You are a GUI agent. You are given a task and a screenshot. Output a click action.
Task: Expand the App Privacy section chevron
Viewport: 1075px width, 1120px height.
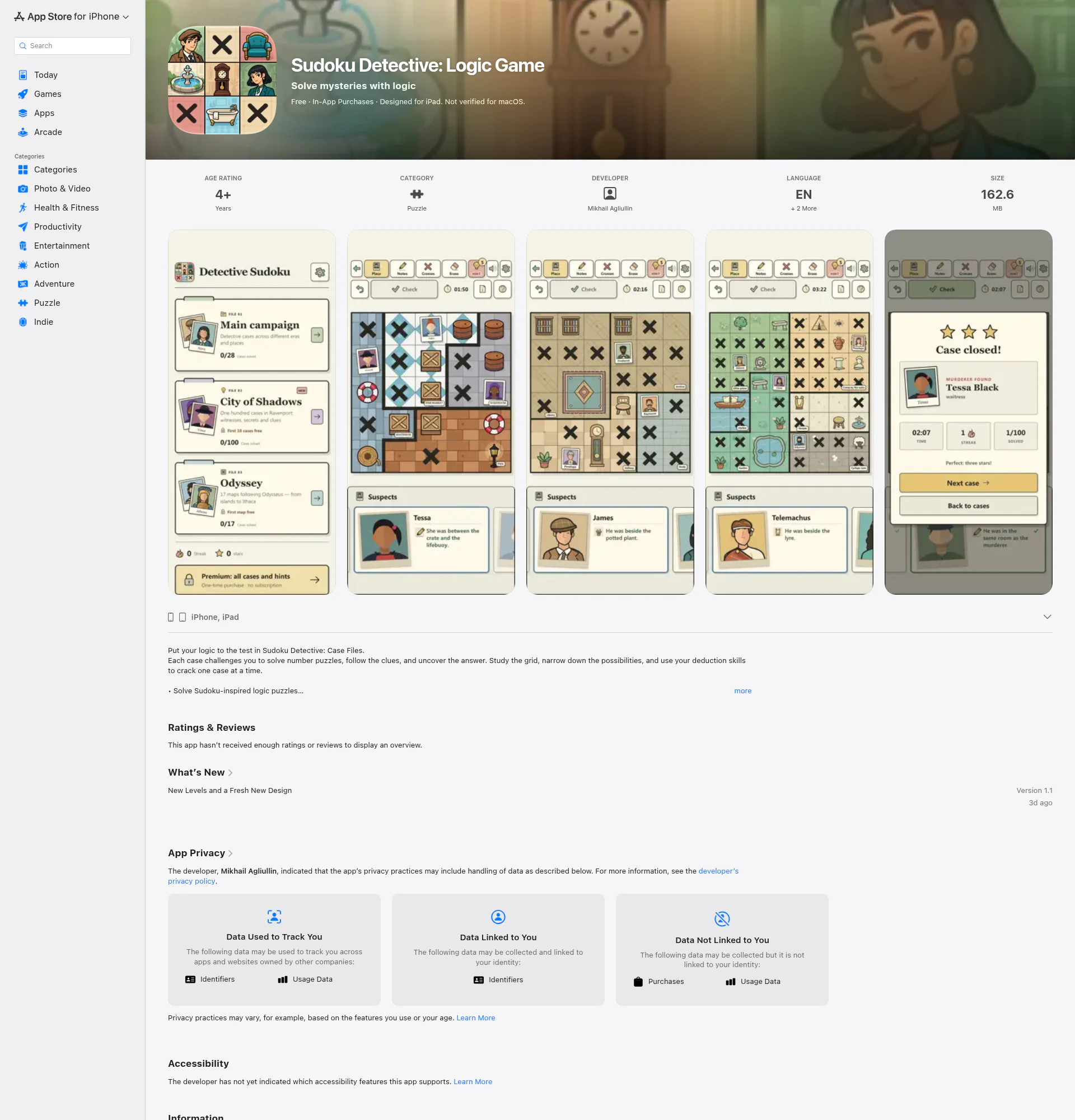pos(230,853)
